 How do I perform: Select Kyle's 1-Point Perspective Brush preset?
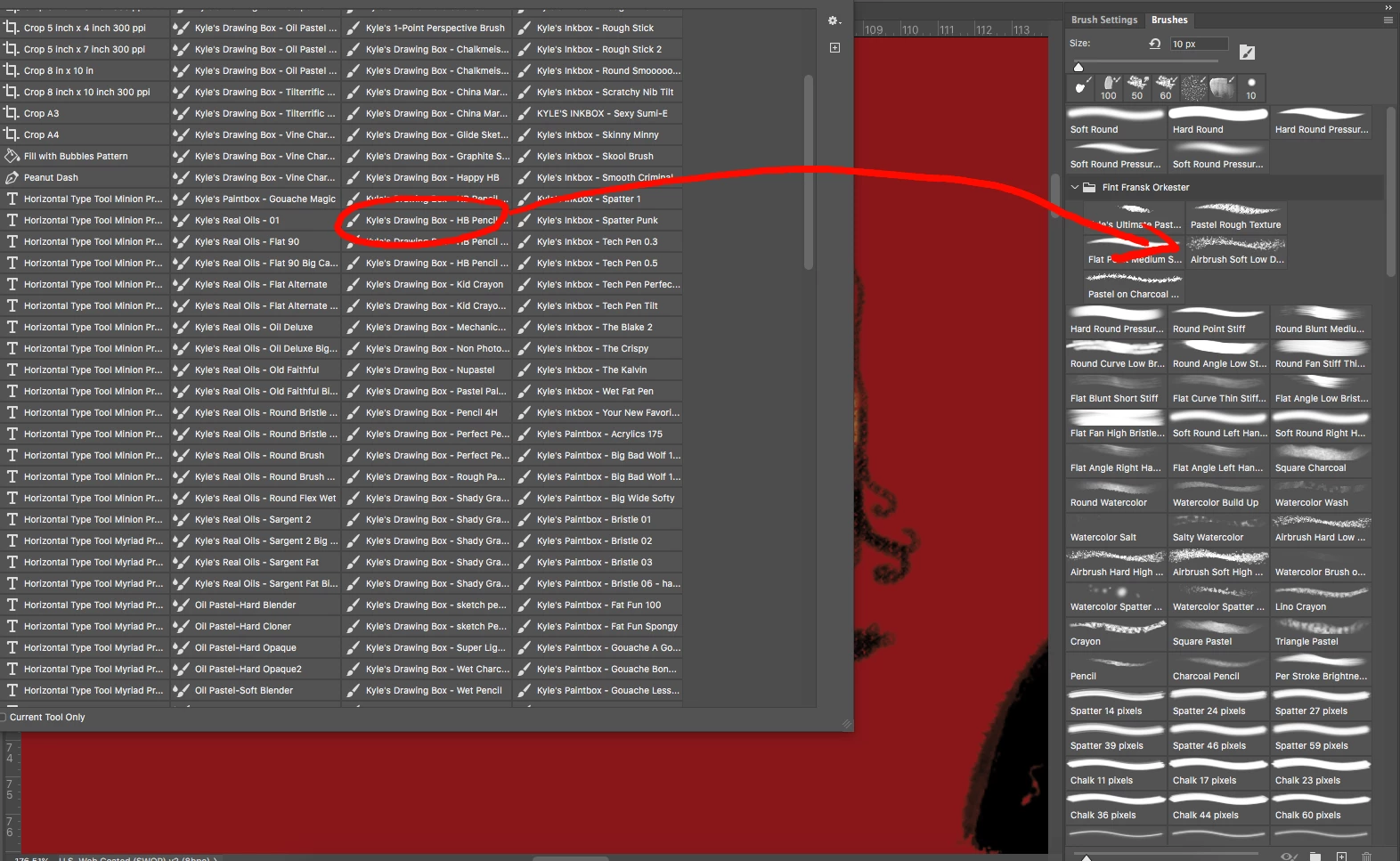click(427, 28)
